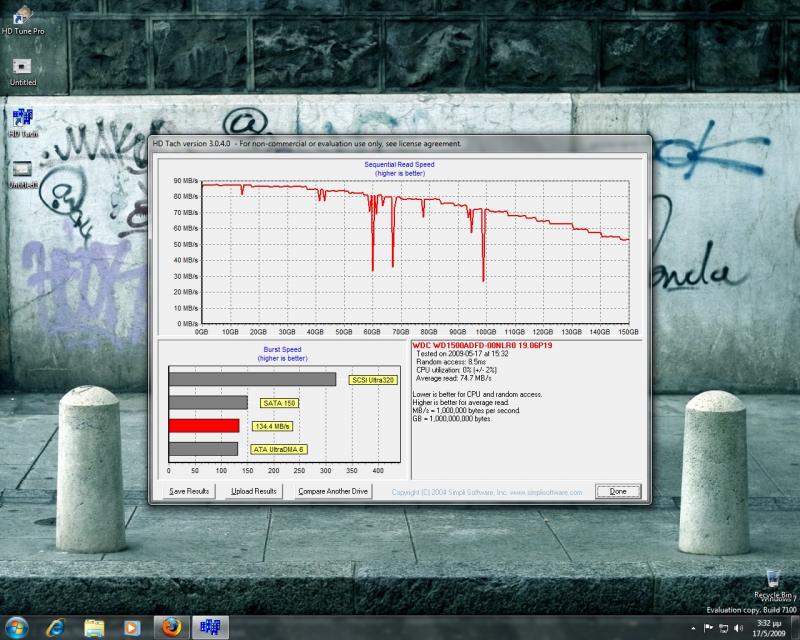Click the SCSI Ultra320 label
Screen dimensions: 800x640
pyautogui.click(x=373, y=380)
